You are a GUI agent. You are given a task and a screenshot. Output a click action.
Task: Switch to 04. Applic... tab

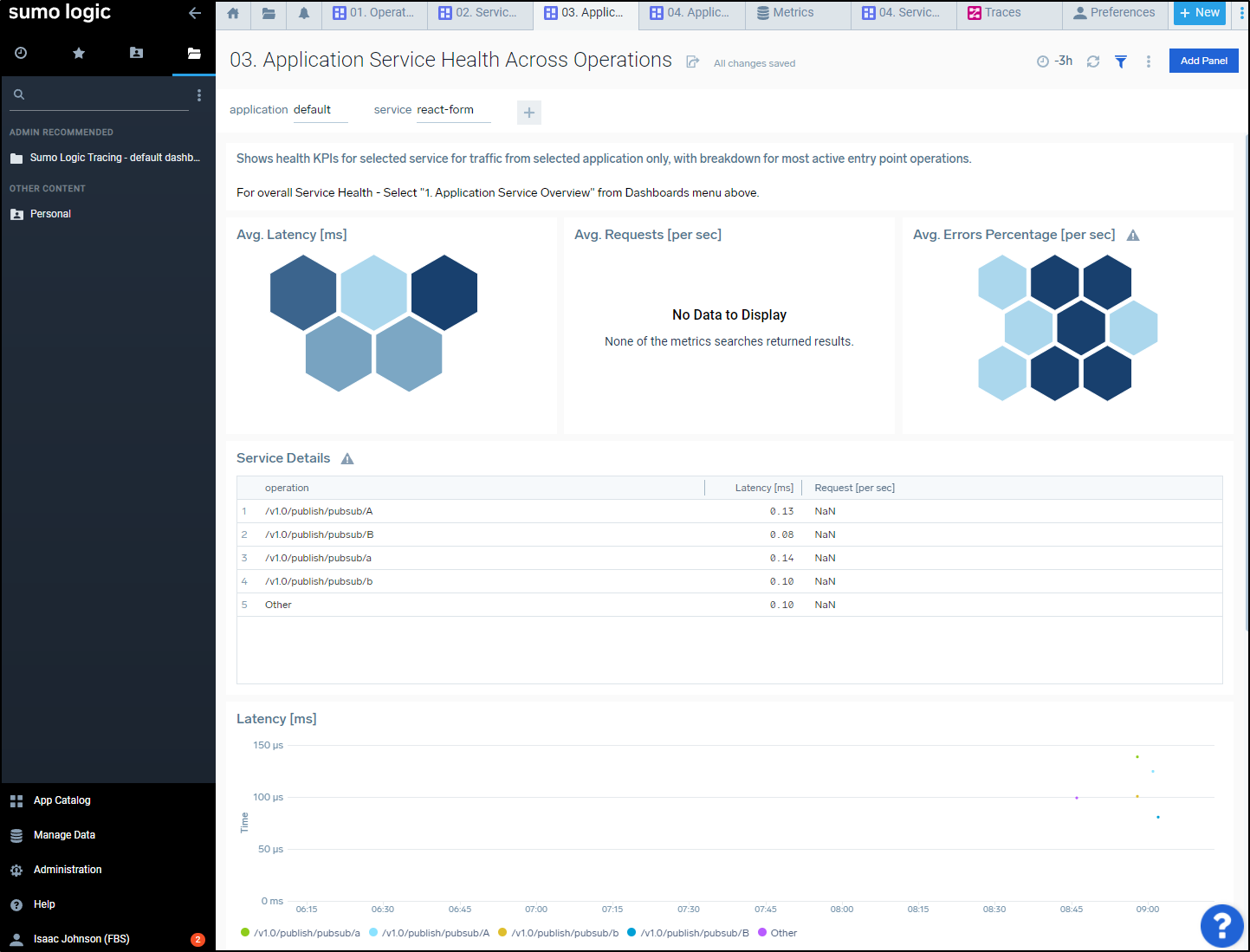(691, 13)
